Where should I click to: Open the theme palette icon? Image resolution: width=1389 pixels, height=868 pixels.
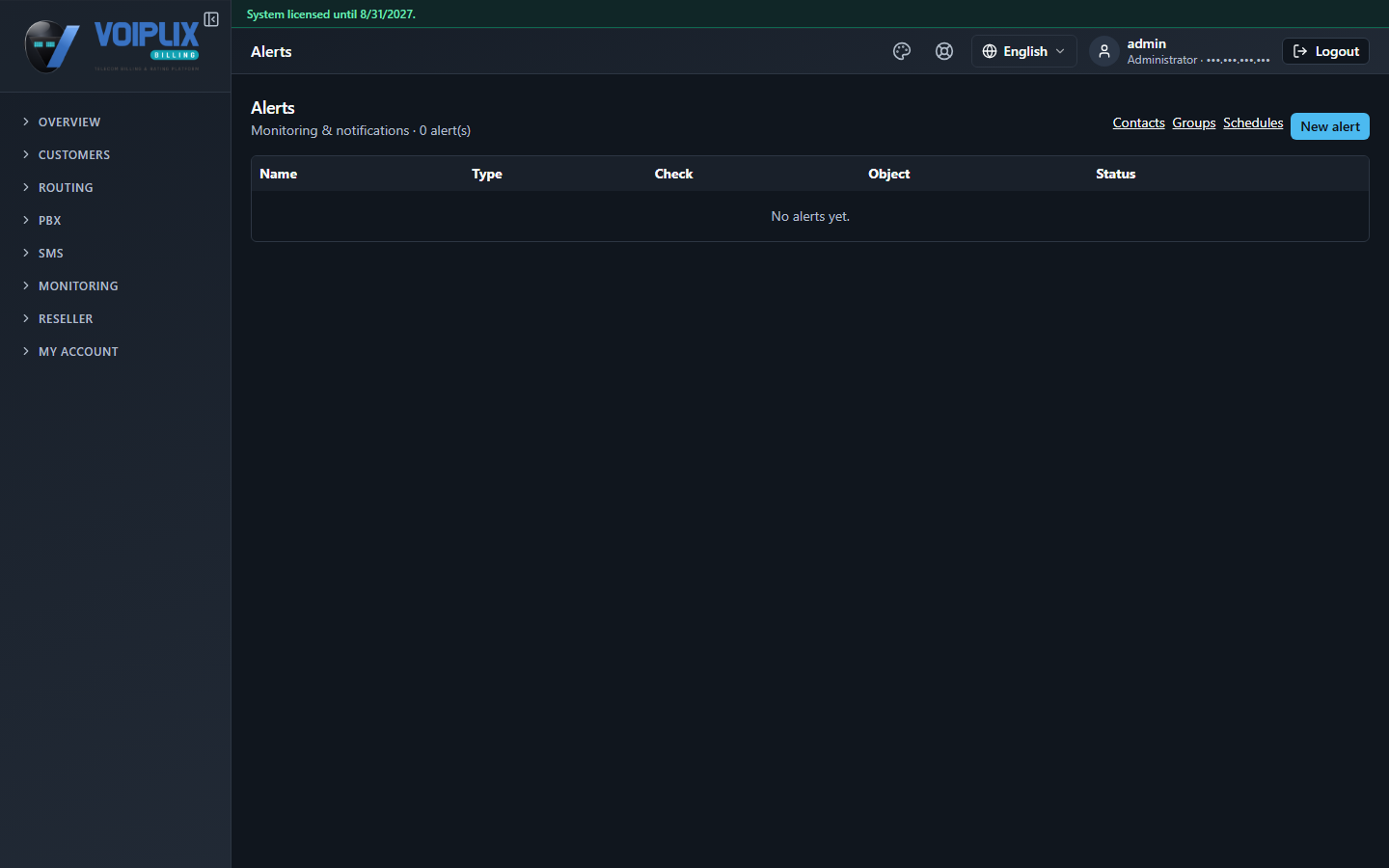coord(902,51)
